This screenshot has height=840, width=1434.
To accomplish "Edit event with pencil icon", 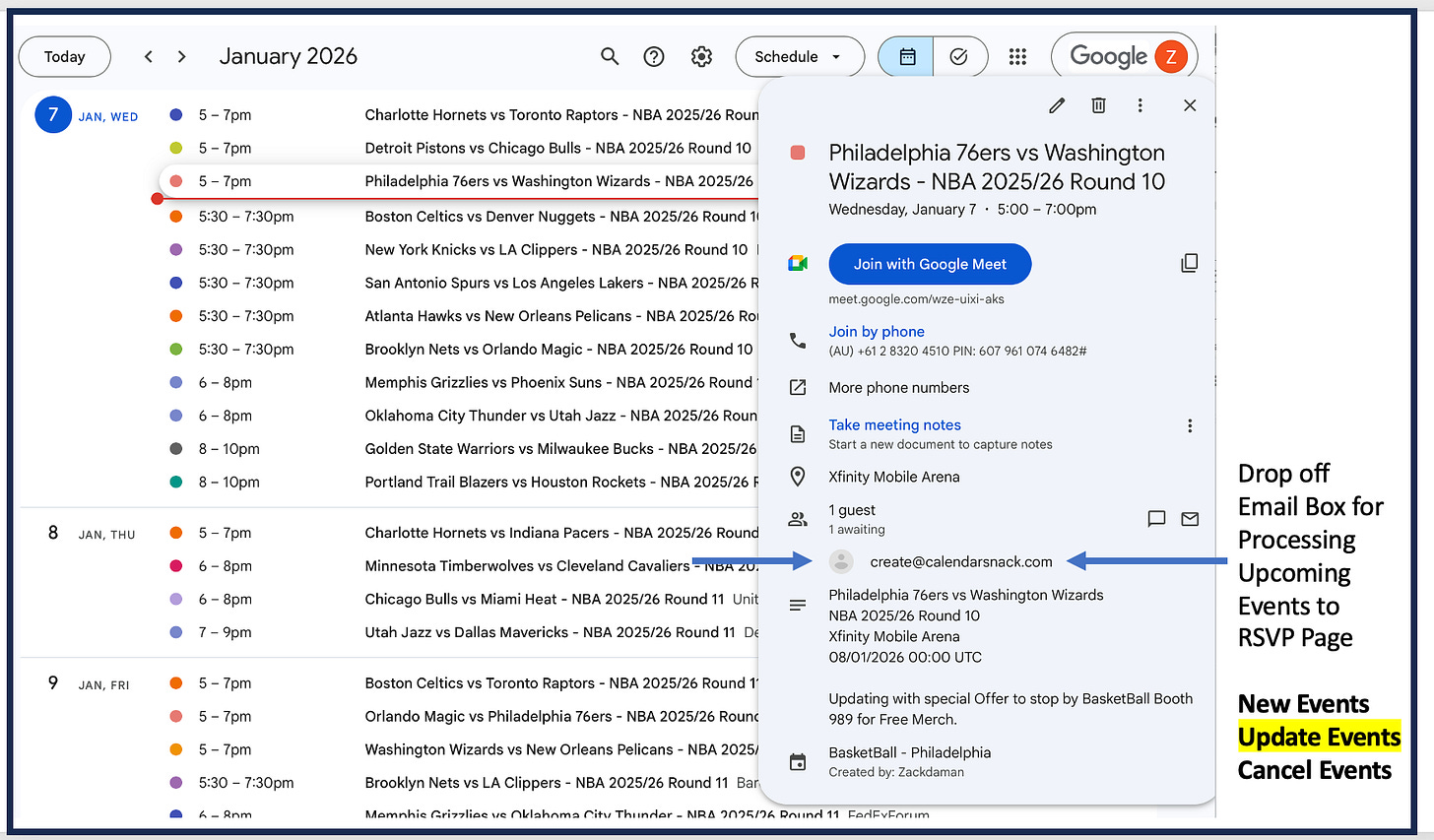I will coord(1057,105).
